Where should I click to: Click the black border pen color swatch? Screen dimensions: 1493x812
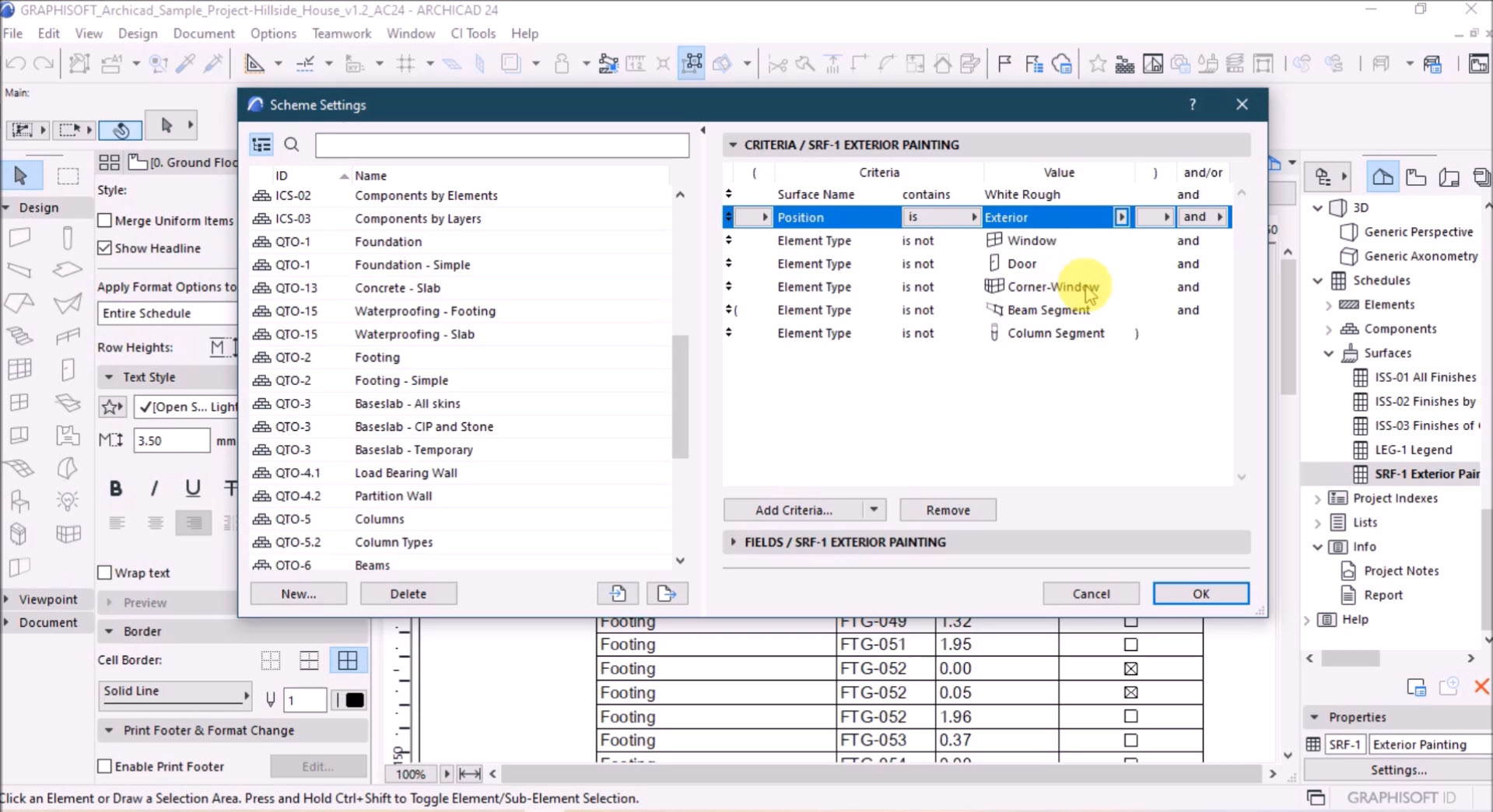click(355, 700)
